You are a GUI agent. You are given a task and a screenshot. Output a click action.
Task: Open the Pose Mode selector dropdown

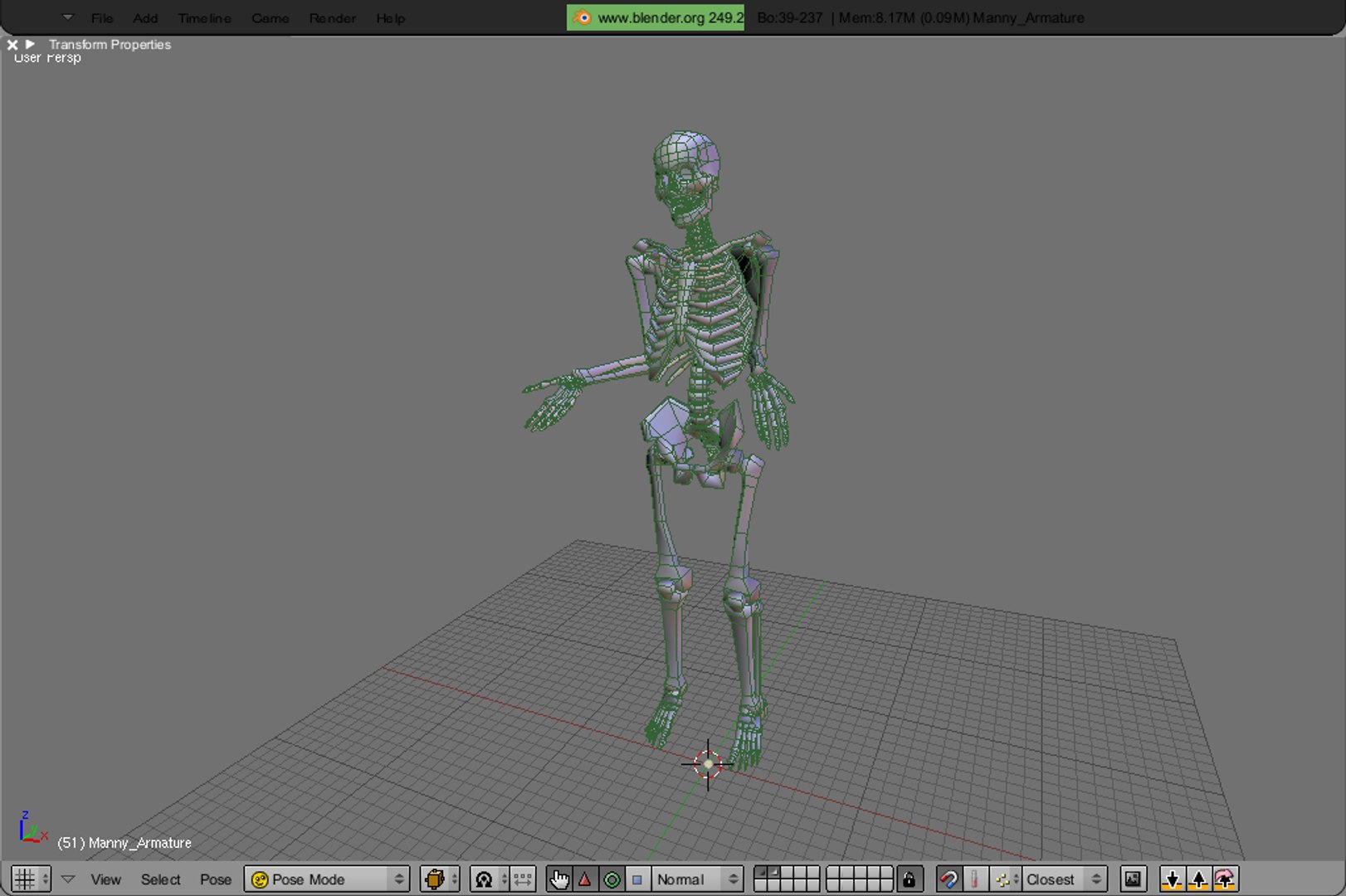coord(327,879)
